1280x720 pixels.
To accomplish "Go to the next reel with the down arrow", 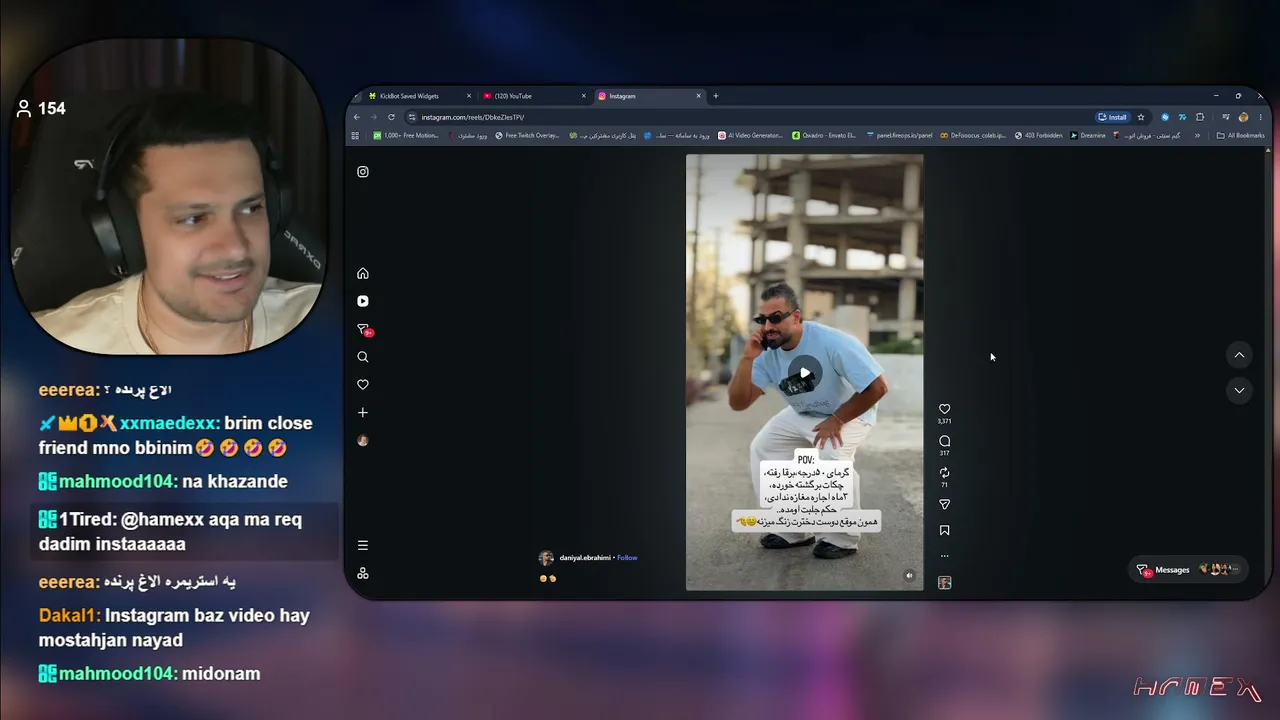I will (1239, 391).
